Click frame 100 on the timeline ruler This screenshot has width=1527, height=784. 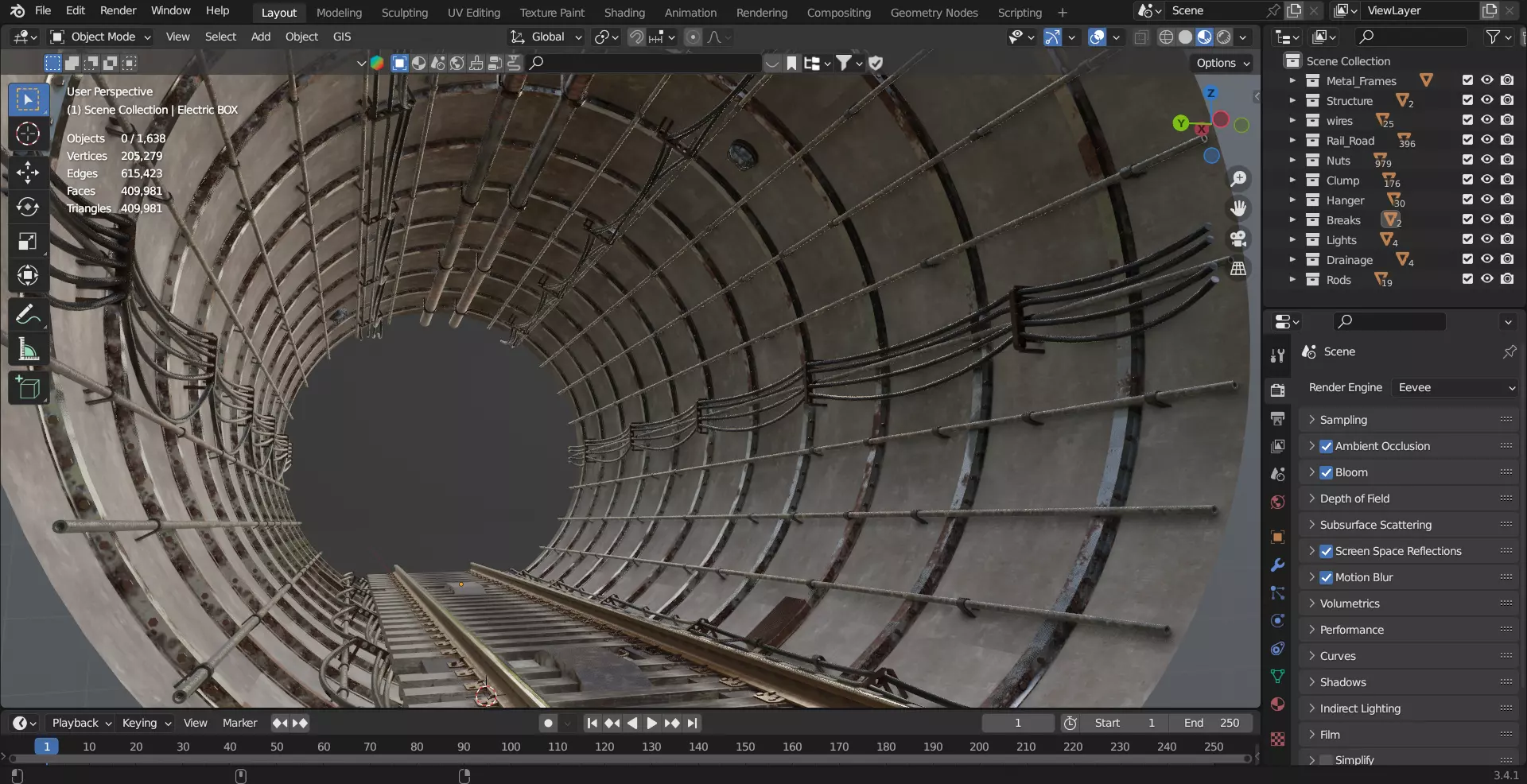pos(511,747)
